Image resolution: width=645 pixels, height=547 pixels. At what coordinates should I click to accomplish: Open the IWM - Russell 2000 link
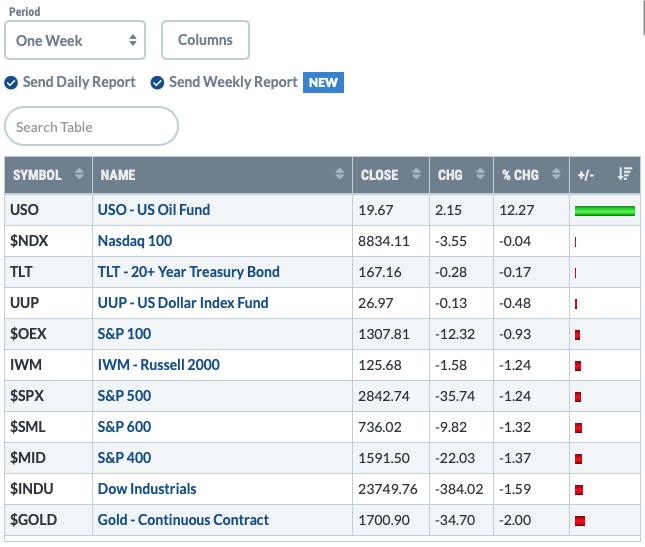pos(158,365)
